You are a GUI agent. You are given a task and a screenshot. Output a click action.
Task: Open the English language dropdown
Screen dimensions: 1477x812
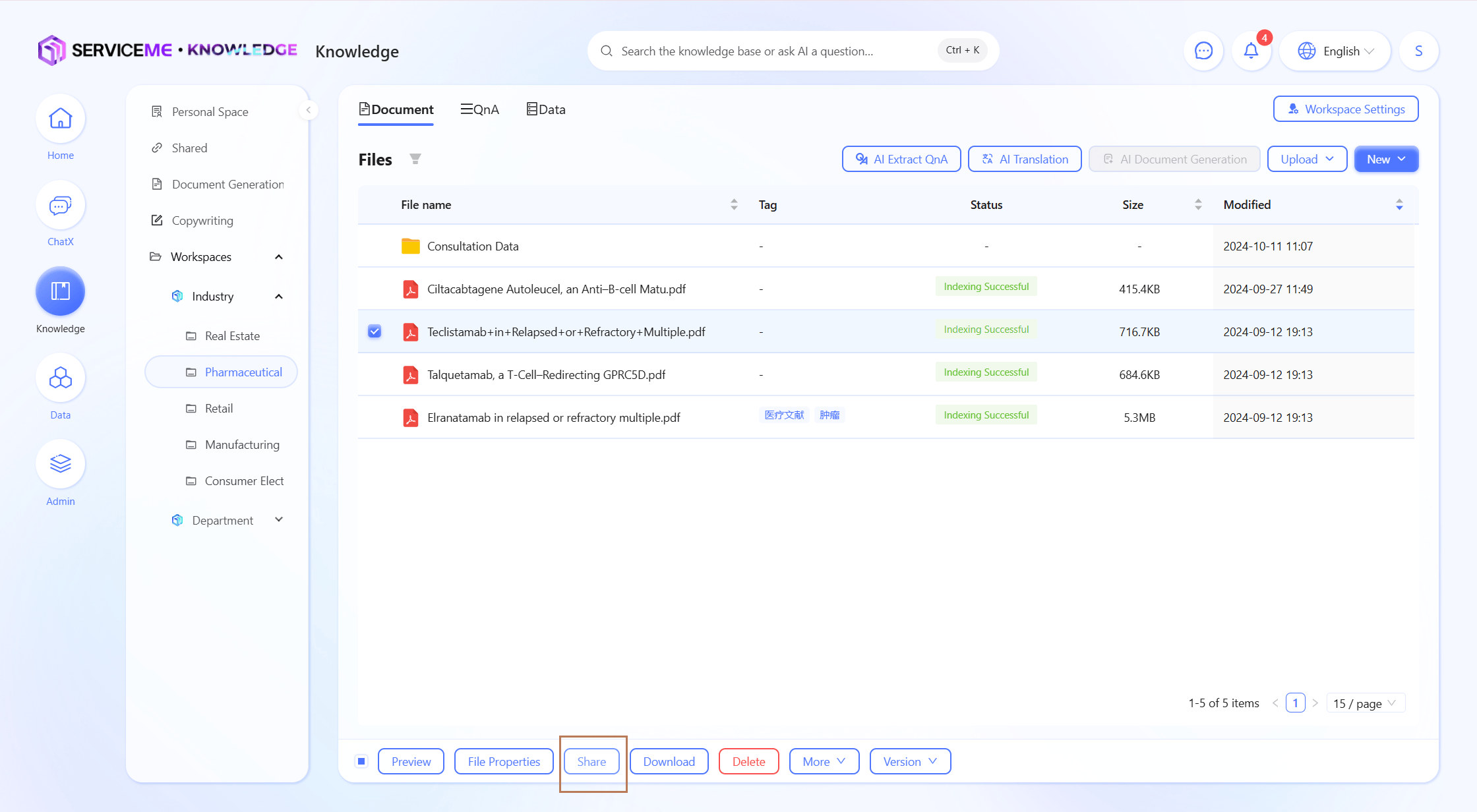(x=1335, y=51)
